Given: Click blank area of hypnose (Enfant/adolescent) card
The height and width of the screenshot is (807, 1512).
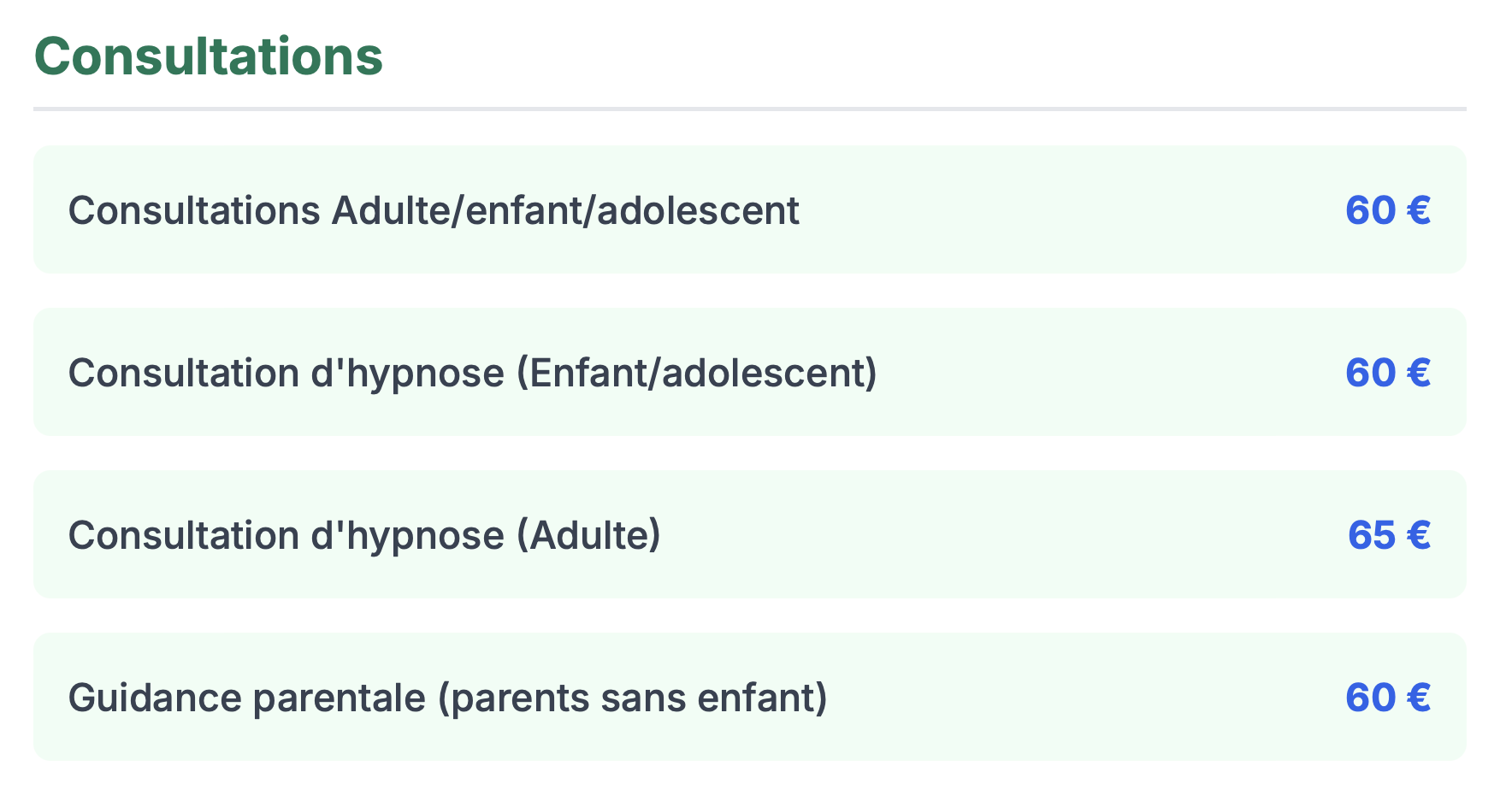Looking at the screenshot, I should [x=1112, y=373].
